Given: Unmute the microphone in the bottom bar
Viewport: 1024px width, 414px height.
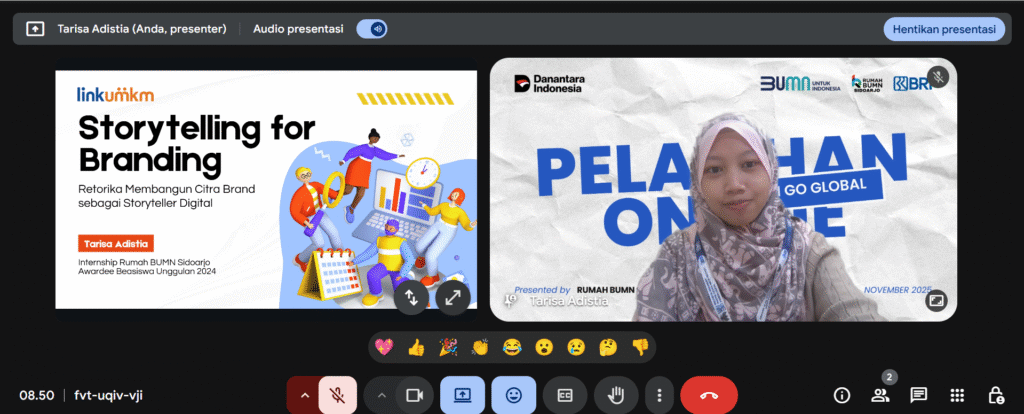Looking at the screenshot, I should coord(338,395).
